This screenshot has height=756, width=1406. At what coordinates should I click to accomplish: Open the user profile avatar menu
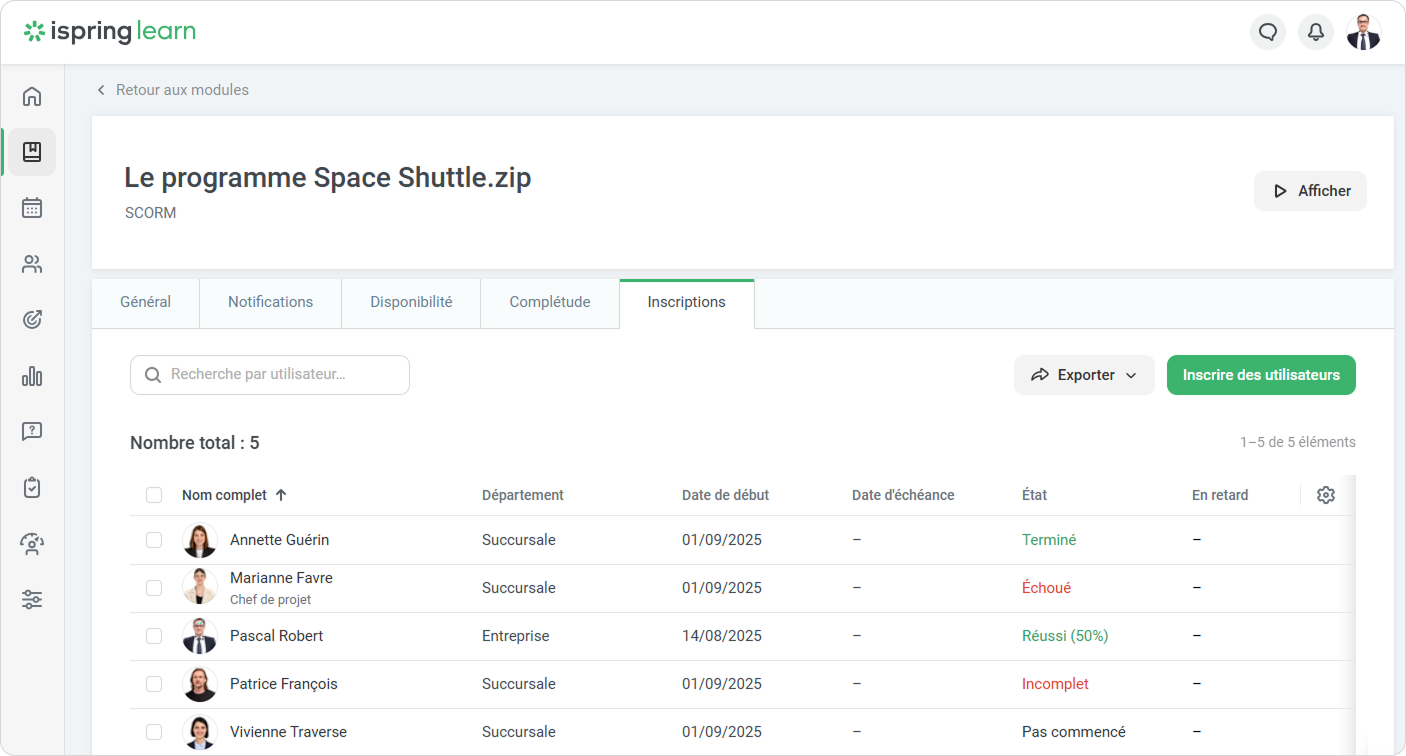pyautogui.click(x=1363, y=32)
